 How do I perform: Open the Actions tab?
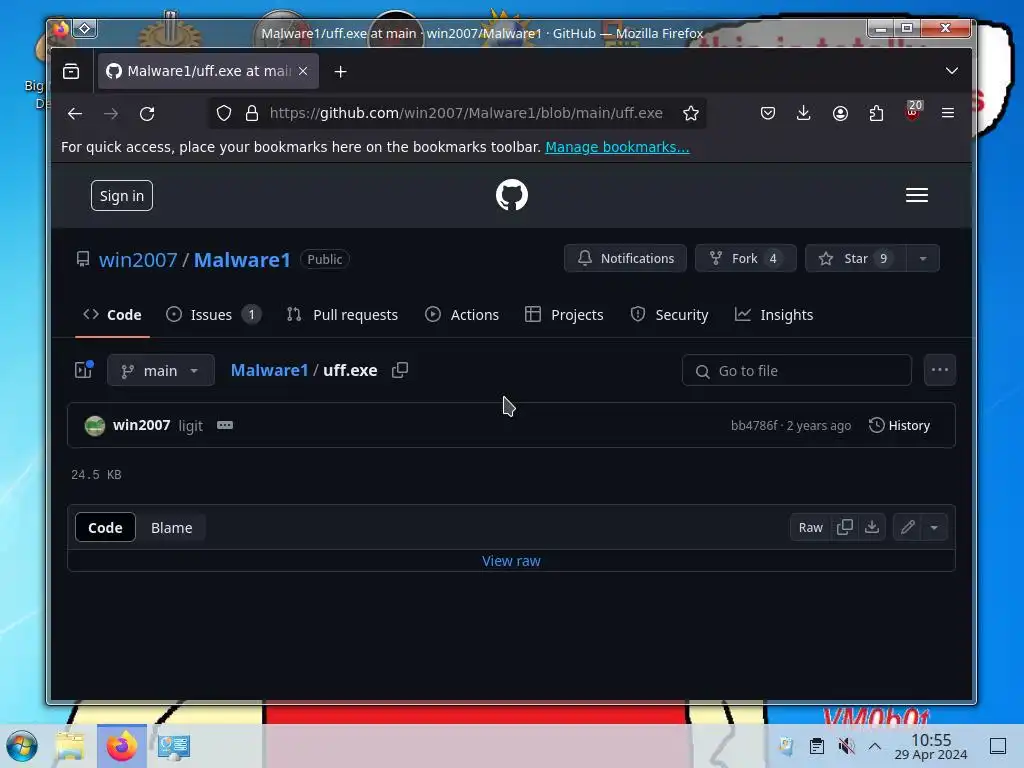[x=462, y=315]
